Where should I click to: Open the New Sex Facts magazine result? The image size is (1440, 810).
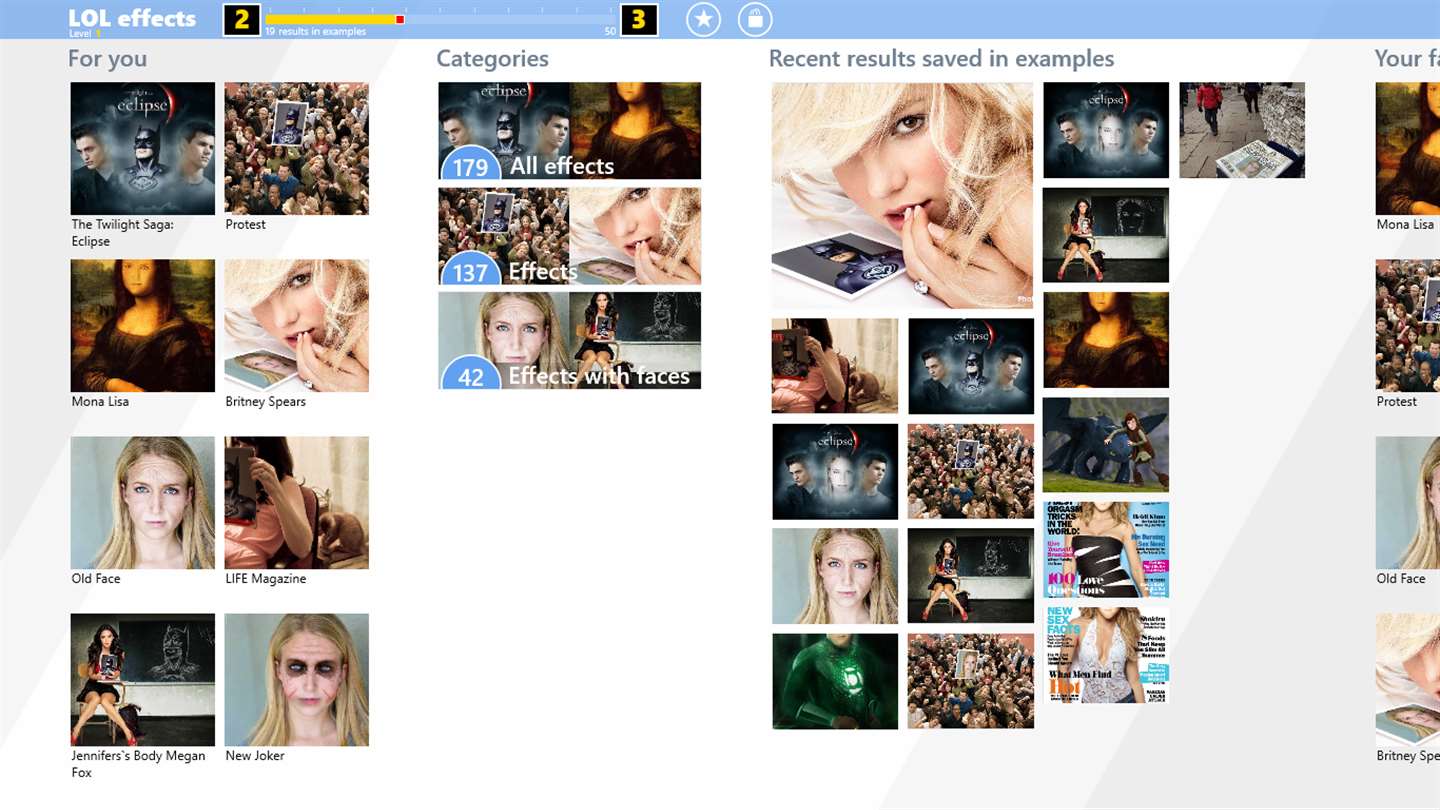click(1106, 655)
